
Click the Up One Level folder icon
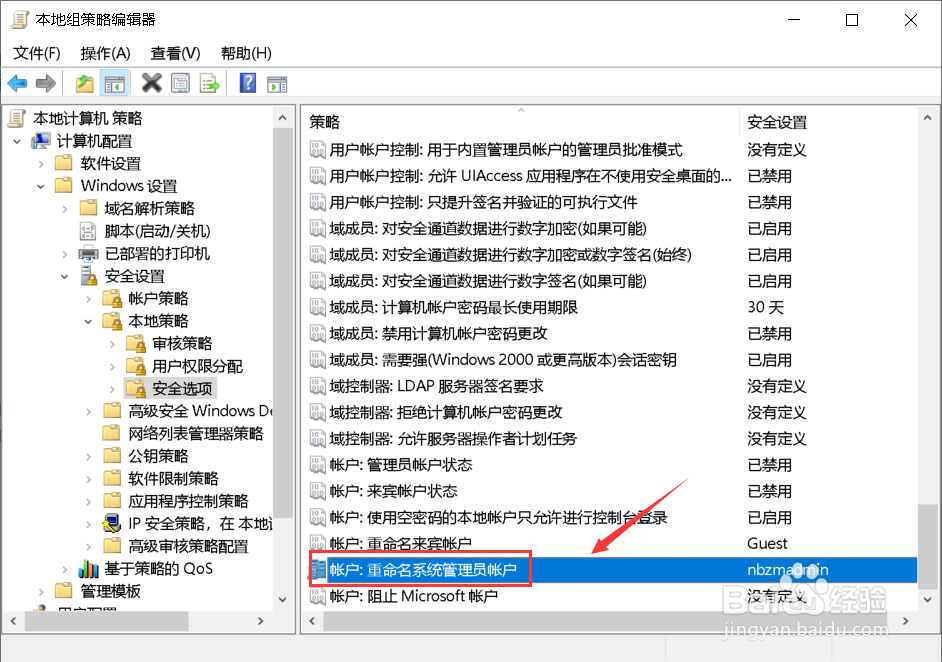point(85,83)
